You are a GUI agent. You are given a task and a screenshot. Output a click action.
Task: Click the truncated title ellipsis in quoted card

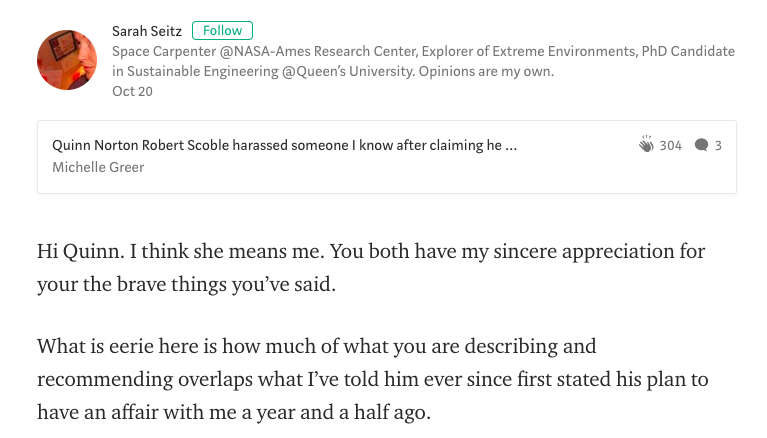pyautogui.click(x=511, y=145)
